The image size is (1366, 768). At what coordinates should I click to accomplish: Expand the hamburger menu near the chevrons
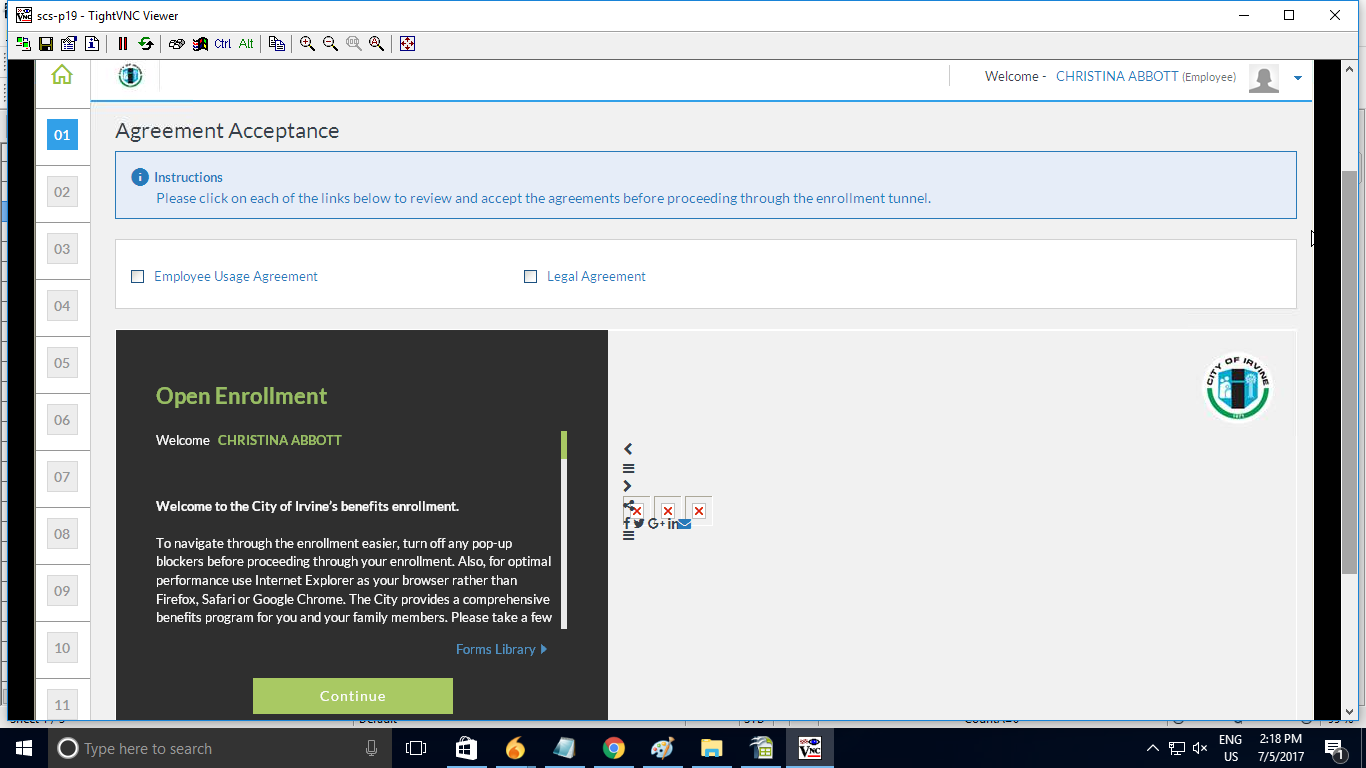tap(628, 467)
